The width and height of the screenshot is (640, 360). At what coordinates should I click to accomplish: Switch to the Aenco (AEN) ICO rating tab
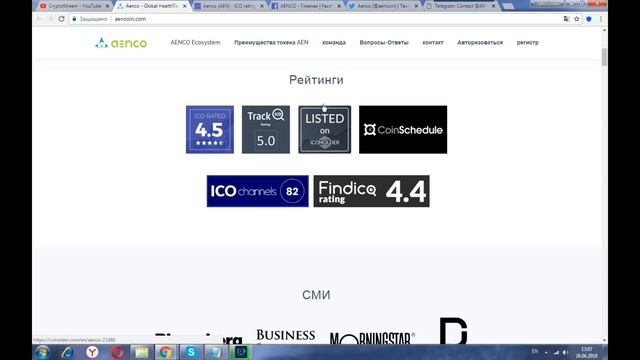[229, 6]
